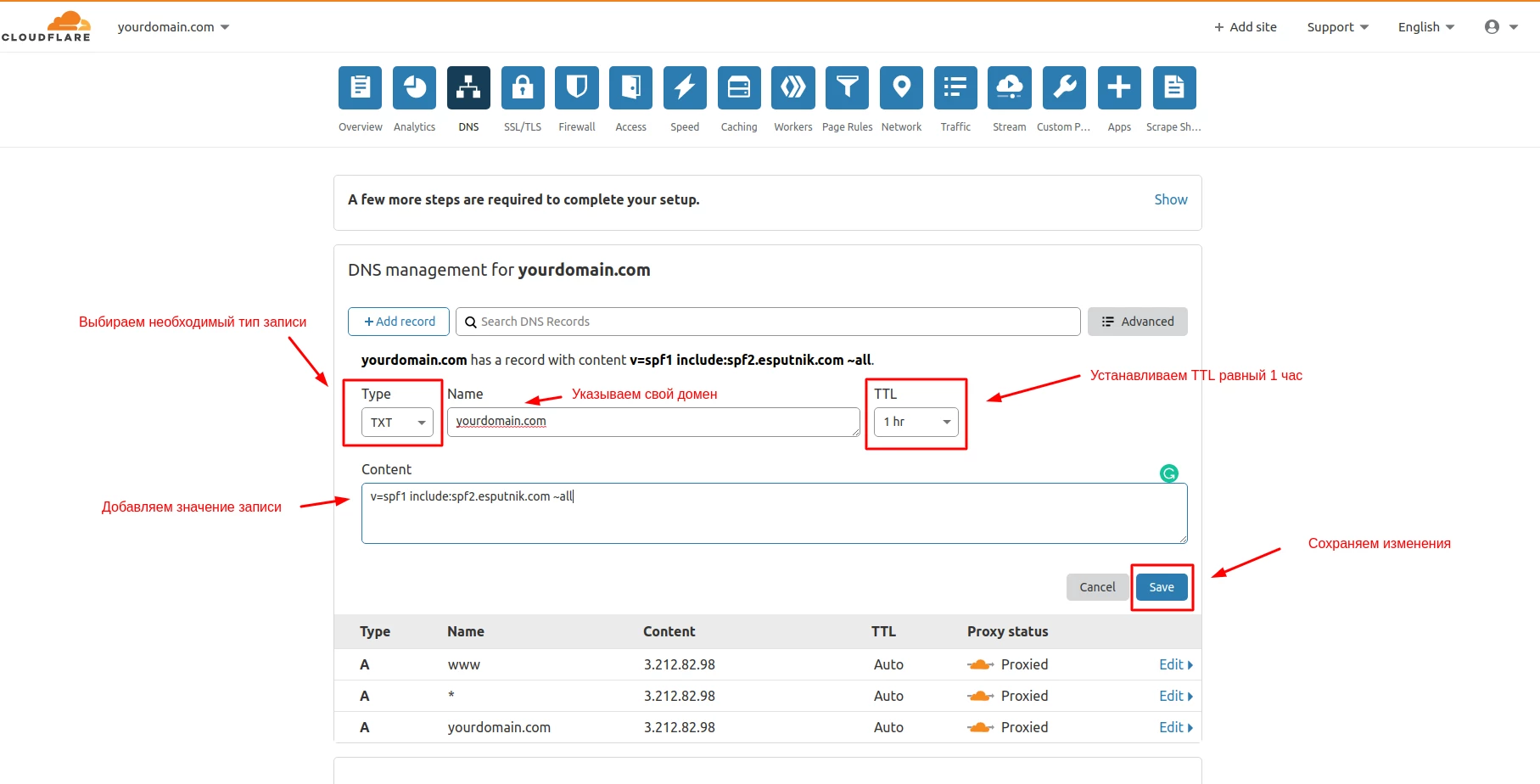Expand the TTL dropdown set to 1 hr
The width and height of the screenshot is (1540, 784).
tap(916, 422)
